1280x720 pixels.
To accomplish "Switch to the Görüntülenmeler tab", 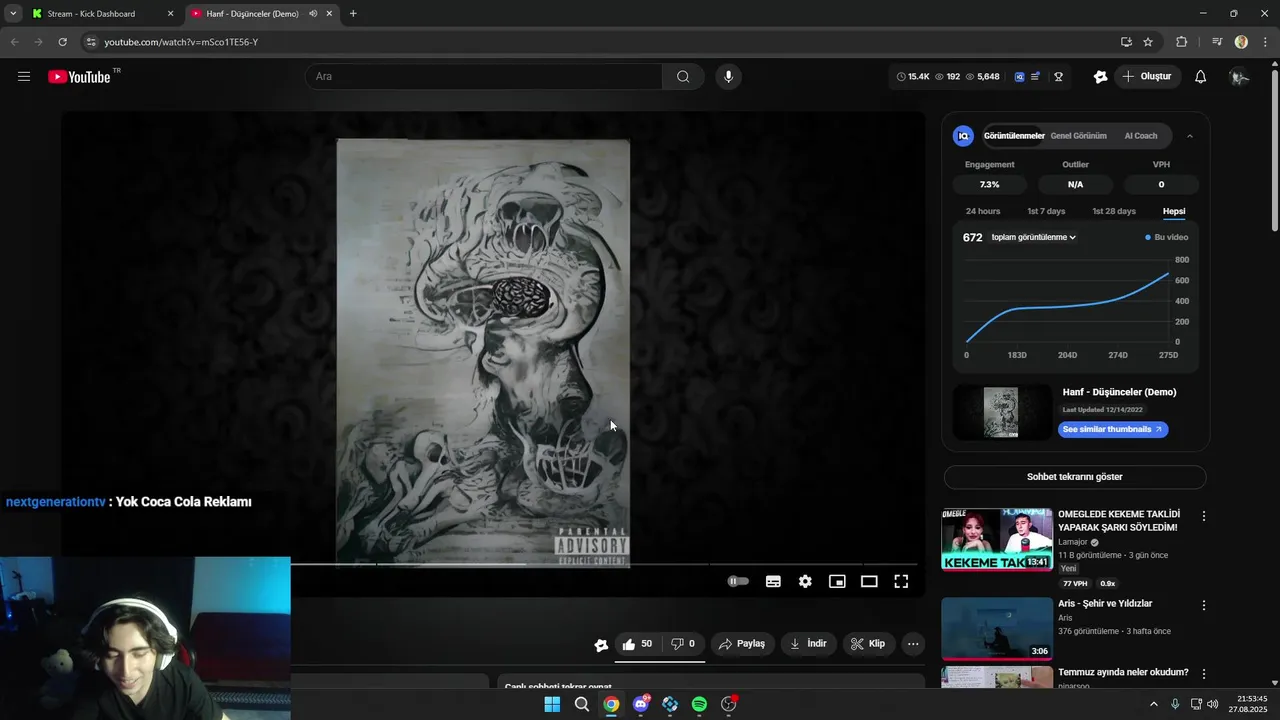I will pos(1014,136).
